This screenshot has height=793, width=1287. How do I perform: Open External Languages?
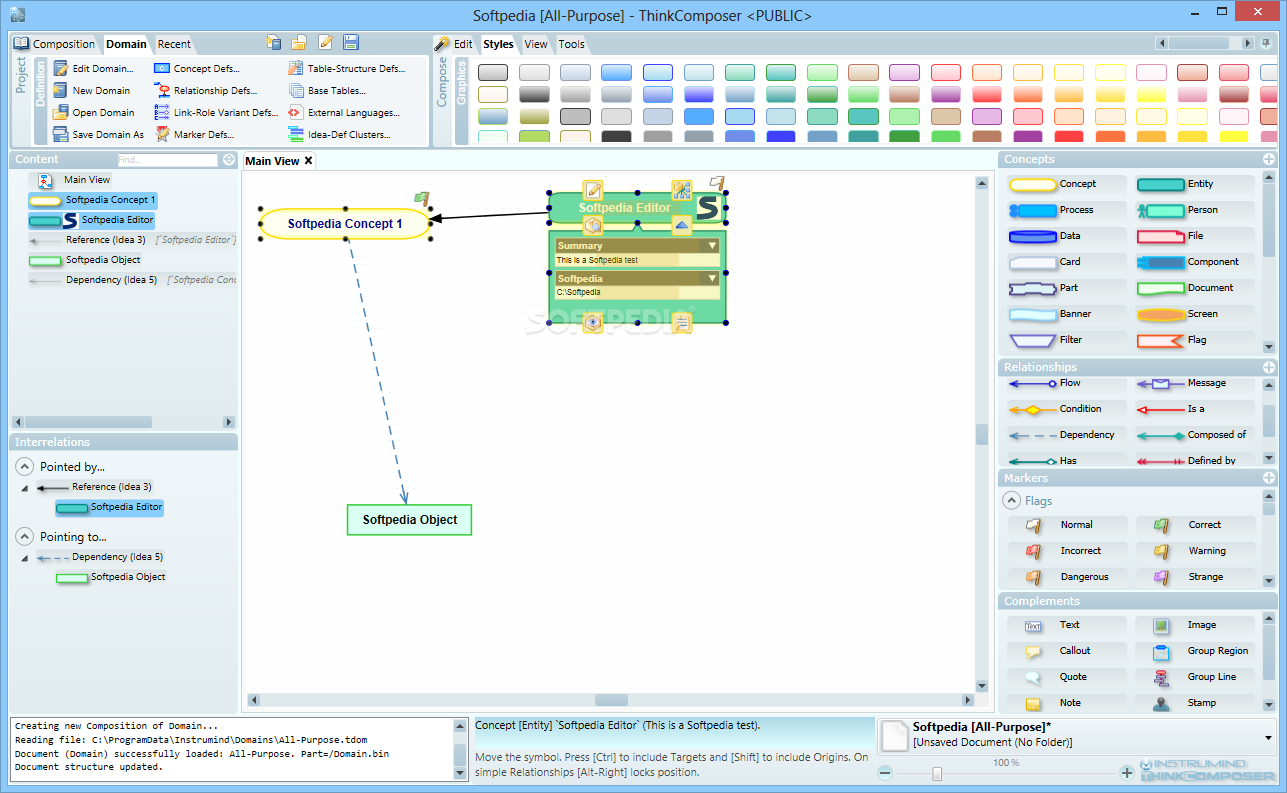(x=344, y=113)
